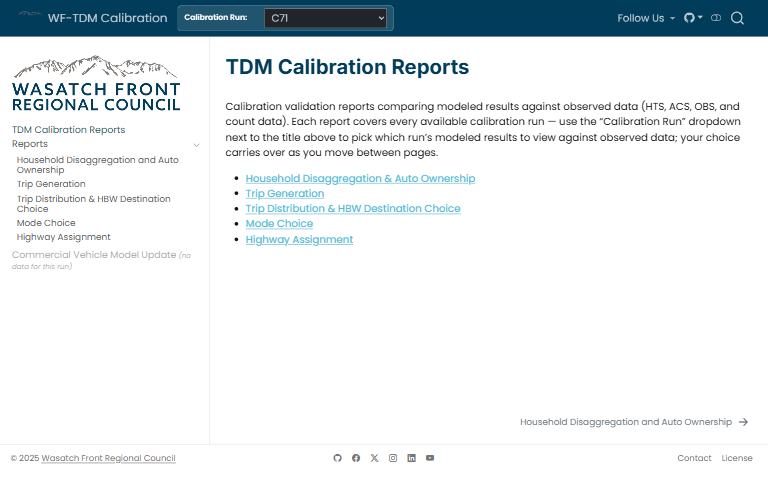Follow Highway Assignment link in bullet list
Screen dimensions: 768x480
tap(299, 240)
